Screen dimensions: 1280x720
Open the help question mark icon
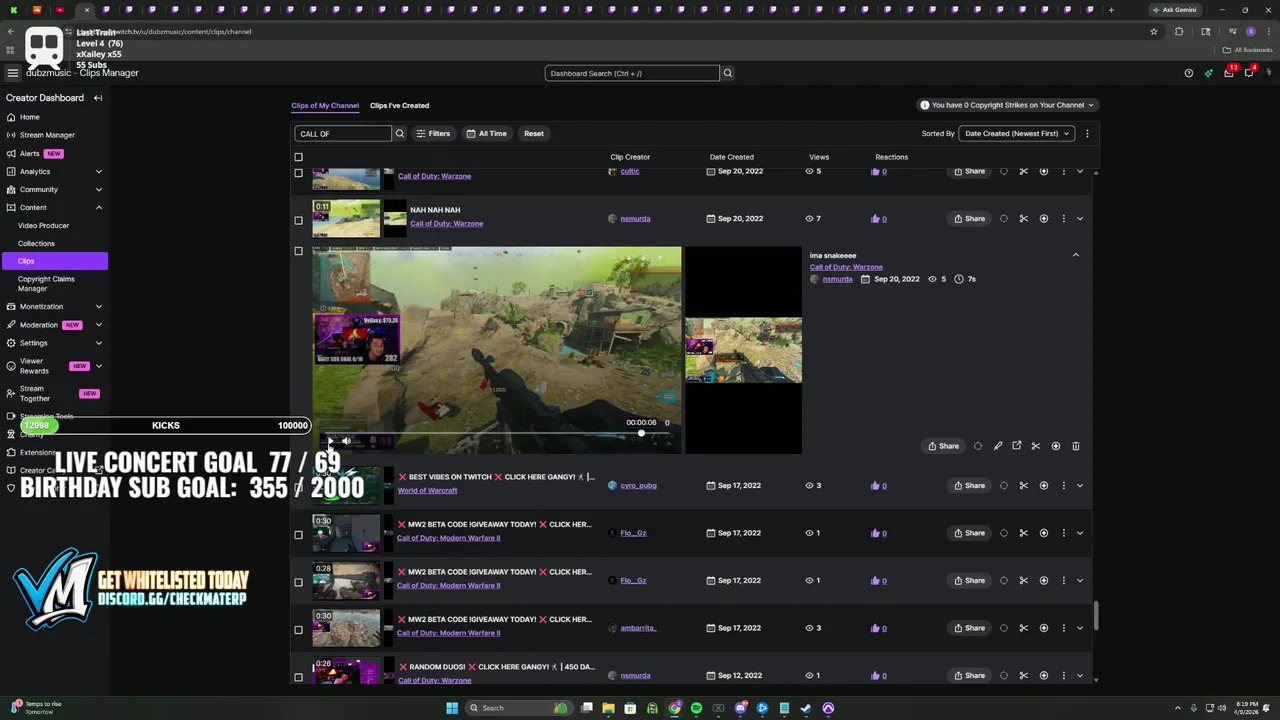(x=1188, y=73)
